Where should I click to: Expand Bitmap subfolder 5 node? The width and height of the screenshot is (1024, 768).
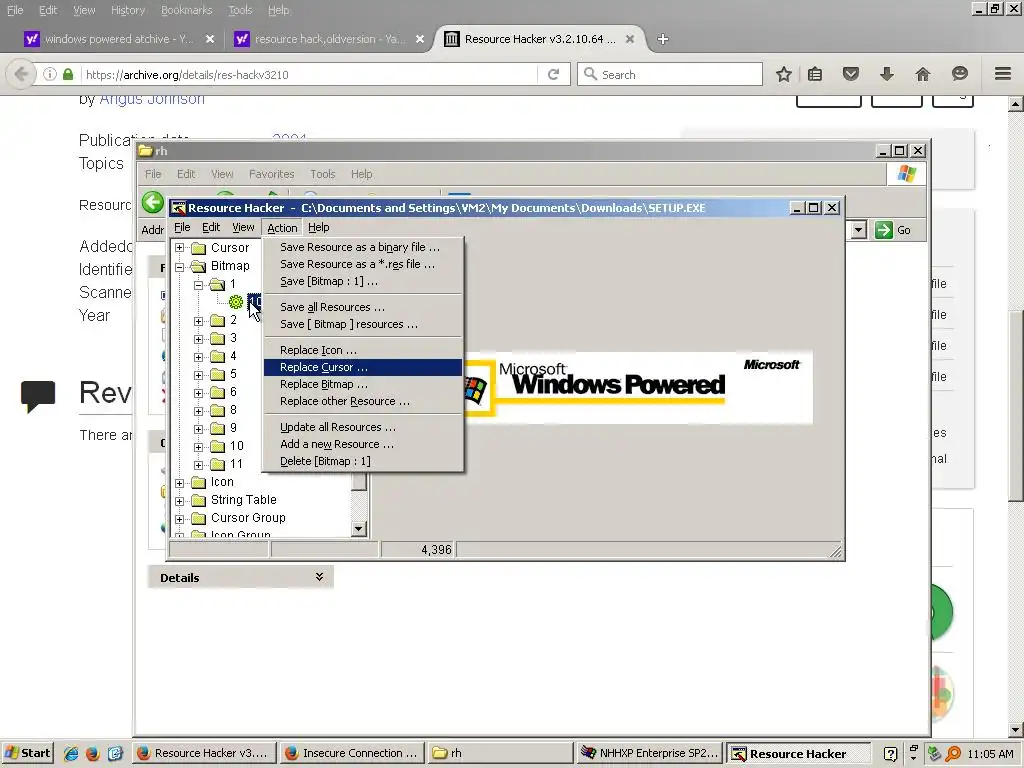[x=199, y=375]
